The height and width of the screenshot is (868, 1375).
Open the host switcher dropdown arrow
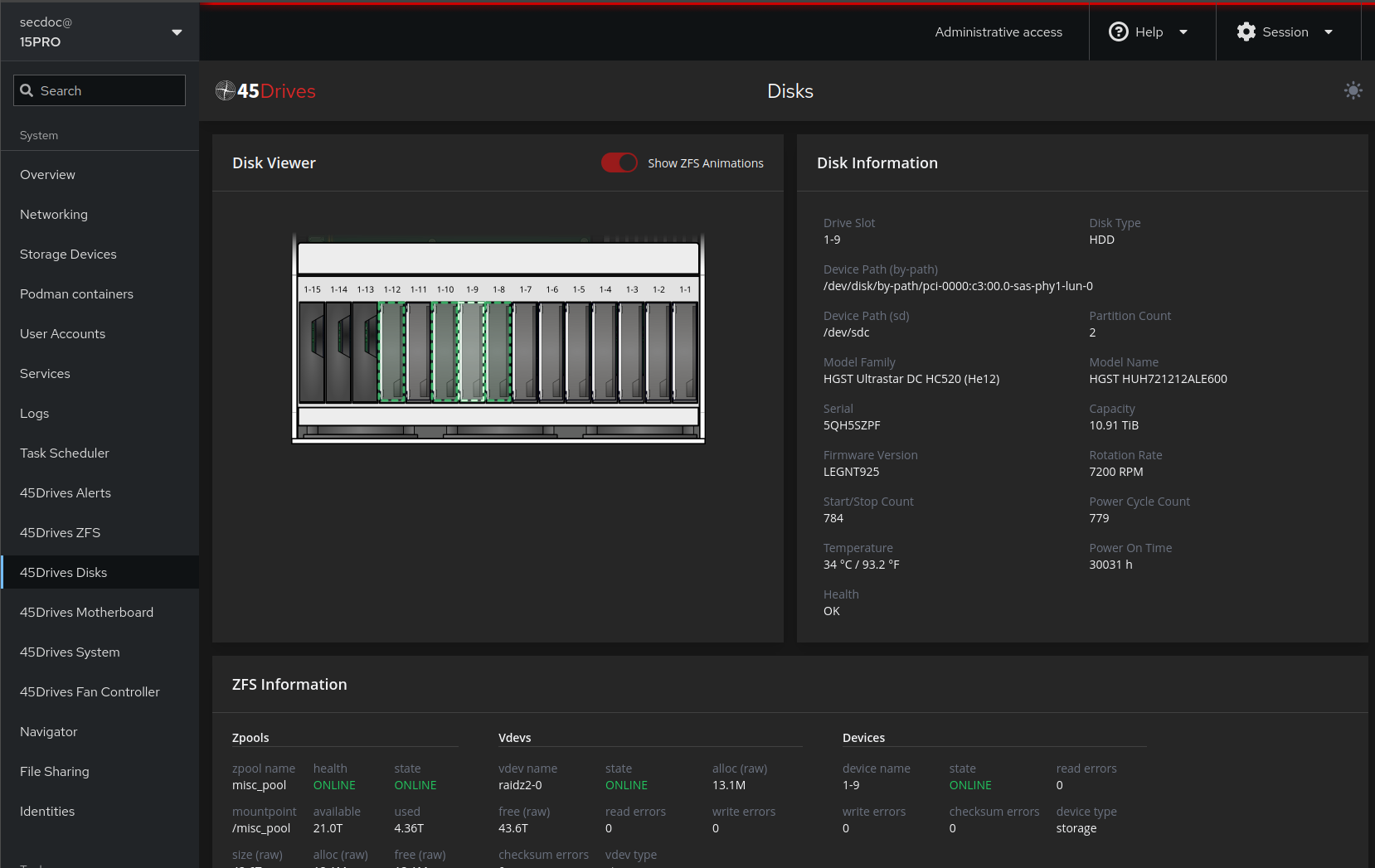[177, 32]
